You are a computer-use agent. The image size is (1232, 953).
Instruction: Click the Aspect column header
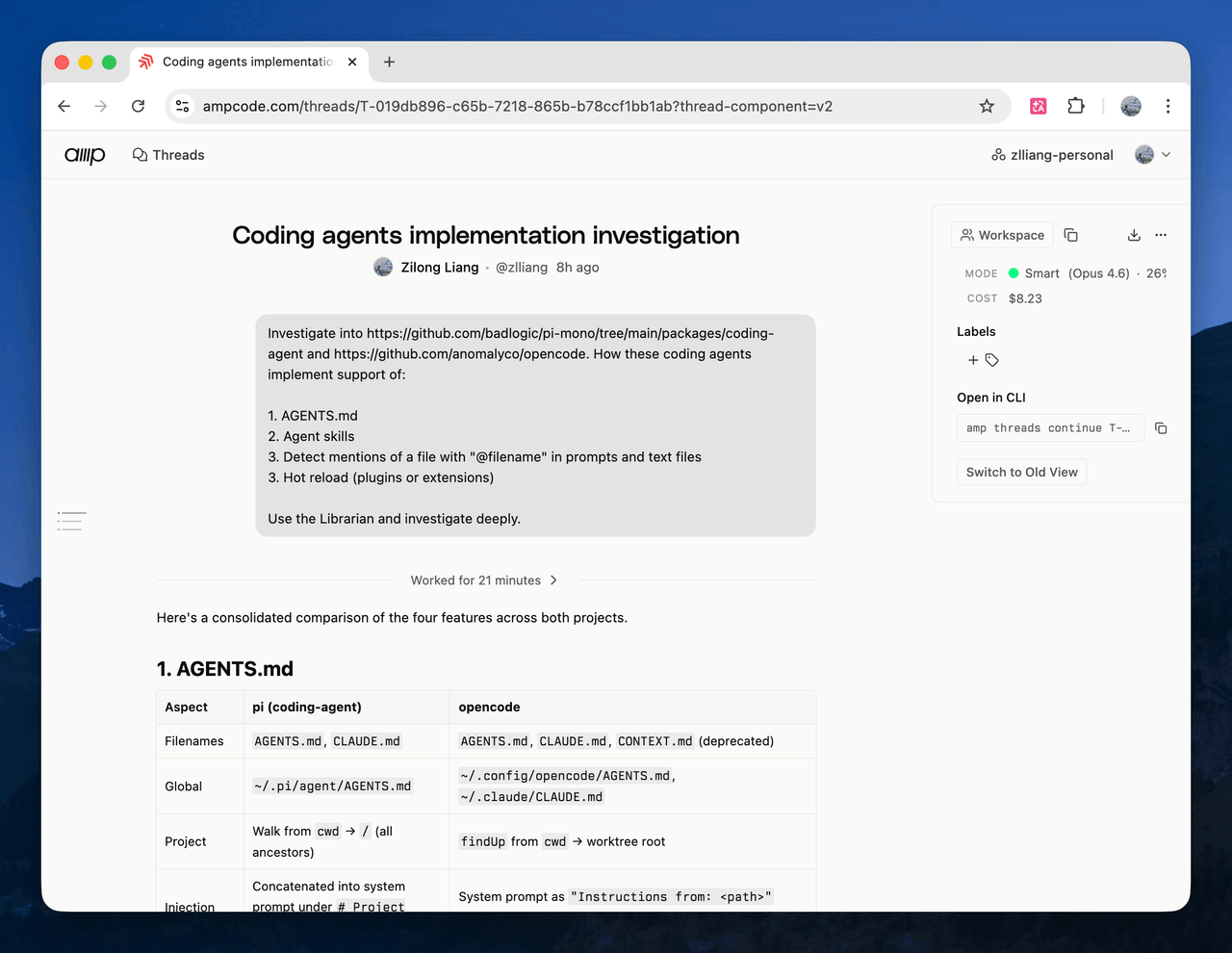[187, 707]
